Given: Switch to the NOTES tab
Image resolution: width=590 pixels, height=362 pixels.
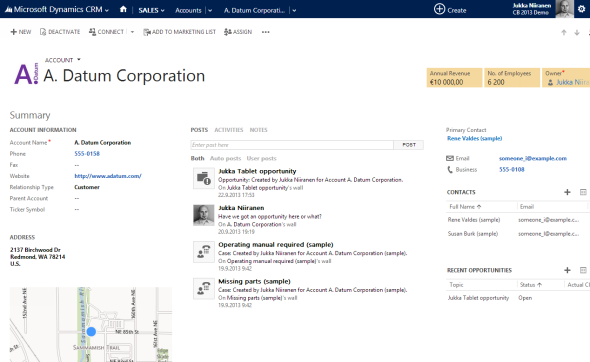Looking at the screenshot, I should tap(259, 130).
